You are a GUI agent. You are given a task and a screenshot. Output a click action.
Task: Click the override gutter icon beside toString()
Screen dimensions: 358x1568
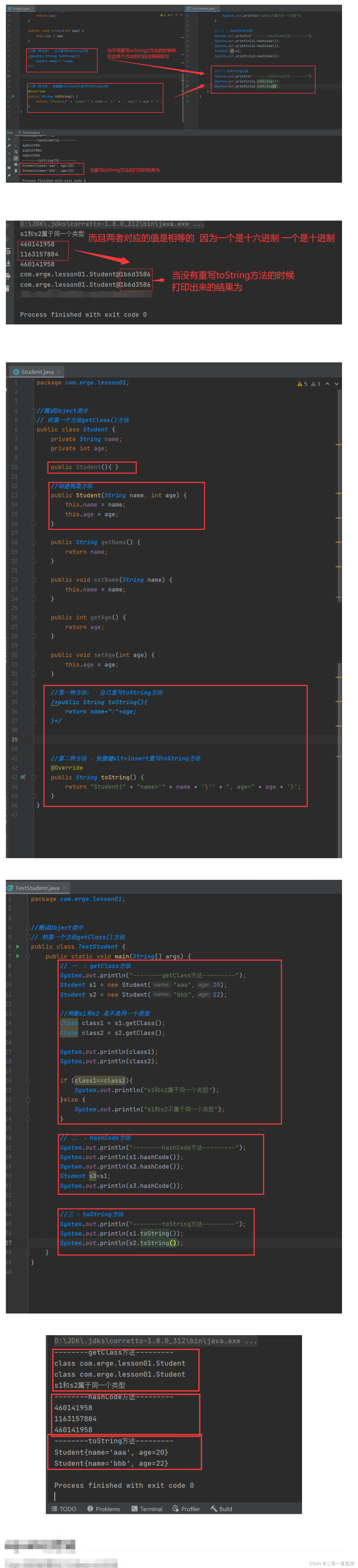(23, 777)
